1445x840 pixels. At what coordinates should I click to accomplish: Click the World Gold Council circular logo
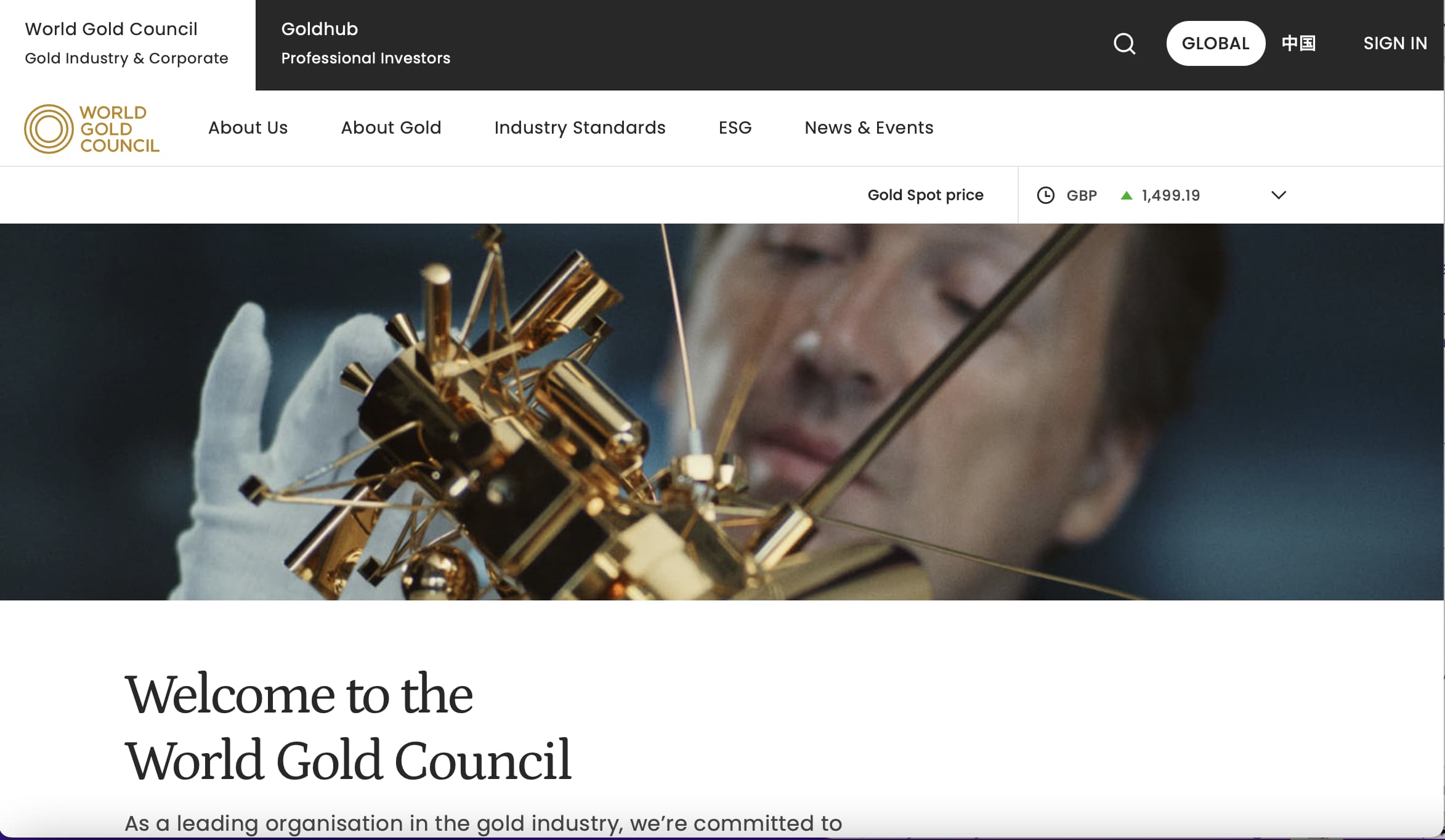click(92, 129)
